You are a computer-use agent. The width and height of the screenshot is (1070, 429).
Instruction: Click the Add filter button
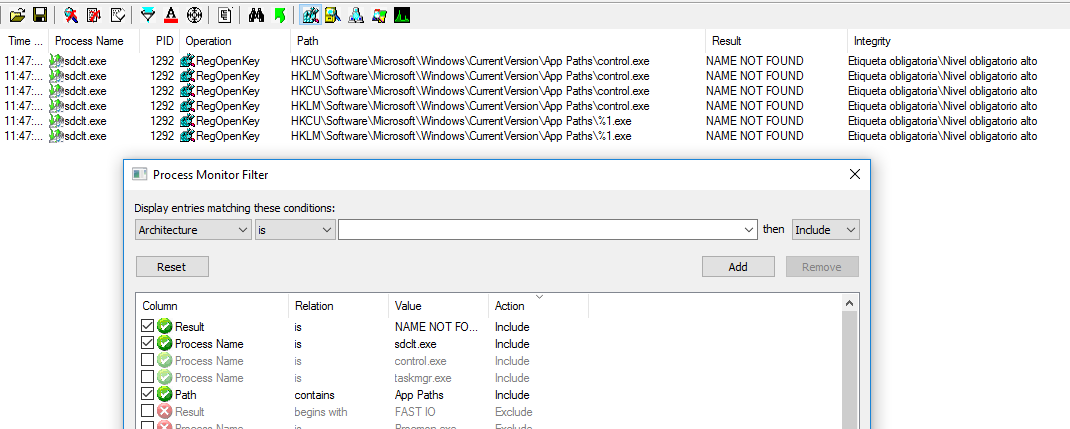[x=738, y=267]
